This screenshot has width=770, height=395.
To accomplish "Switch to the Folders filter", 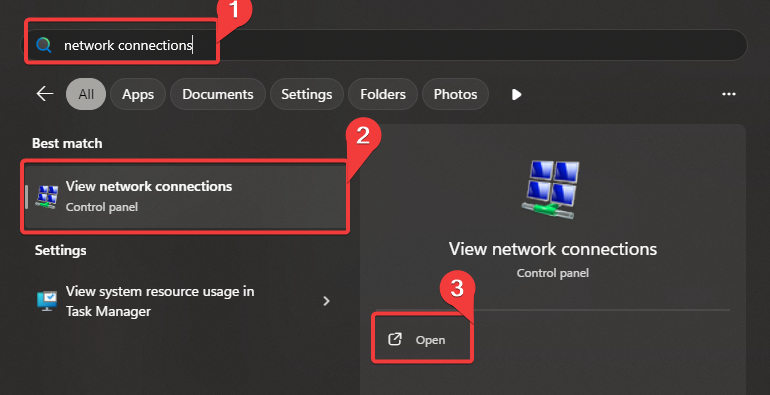I will [x=383, y=94].
